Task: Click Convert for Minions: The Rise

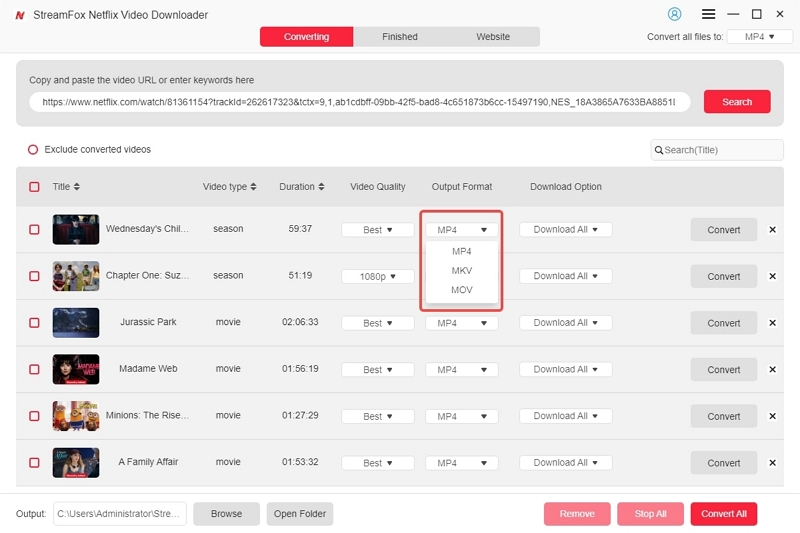Action: click(x=723, y=416)
